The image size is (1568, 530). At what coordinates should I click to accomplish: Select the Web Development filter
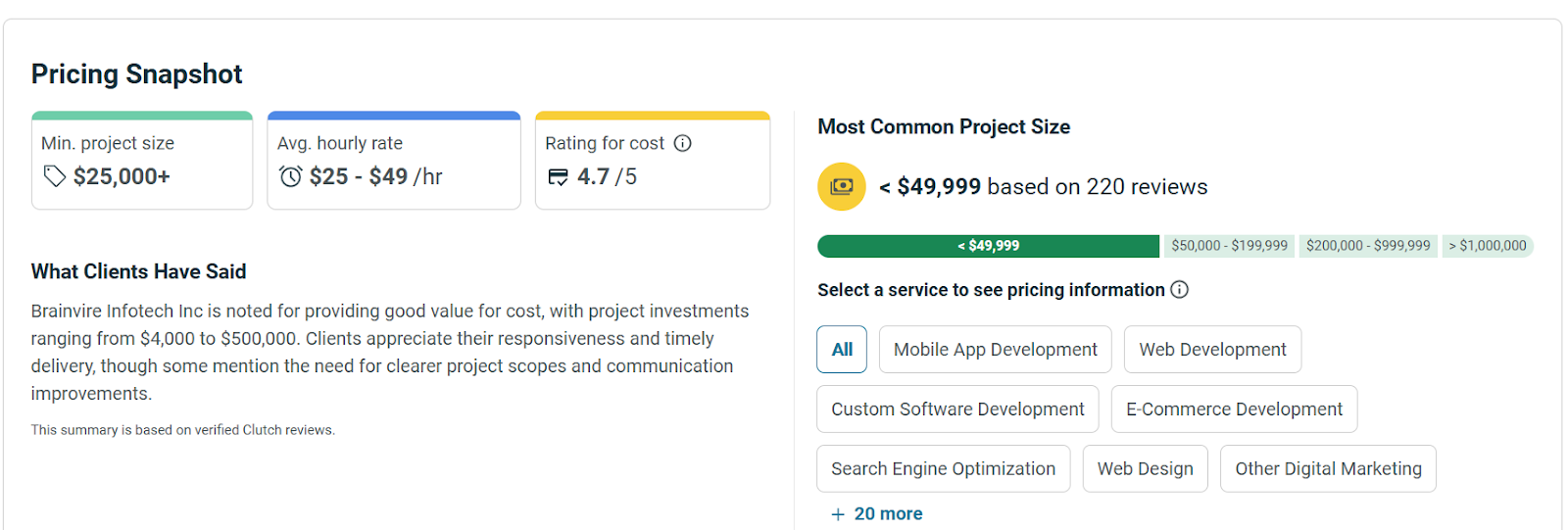pos(1212,350)
